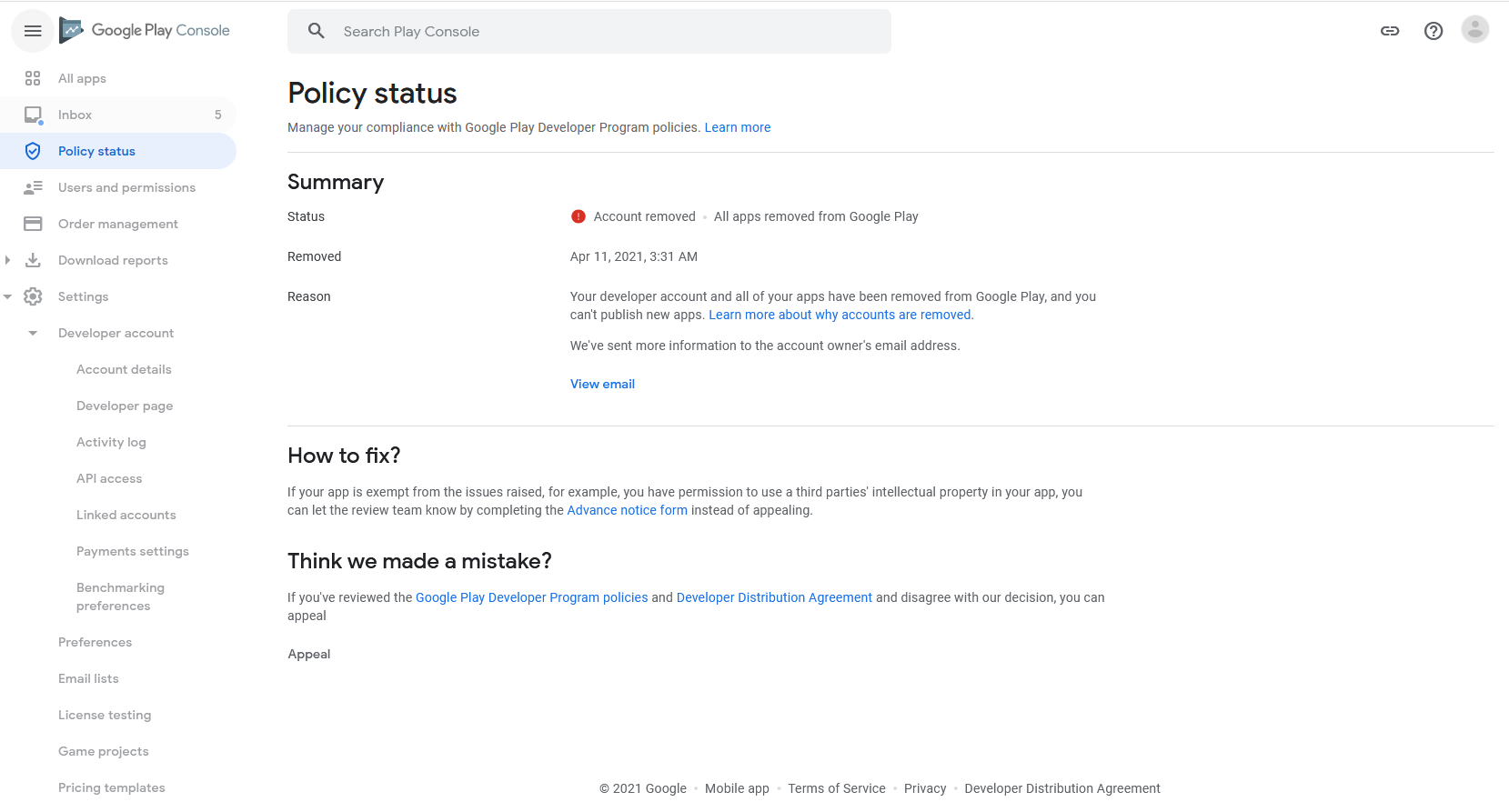This screenshot has width=1509, height=812.
Task: Open License testing
Action: pos(105,715)
